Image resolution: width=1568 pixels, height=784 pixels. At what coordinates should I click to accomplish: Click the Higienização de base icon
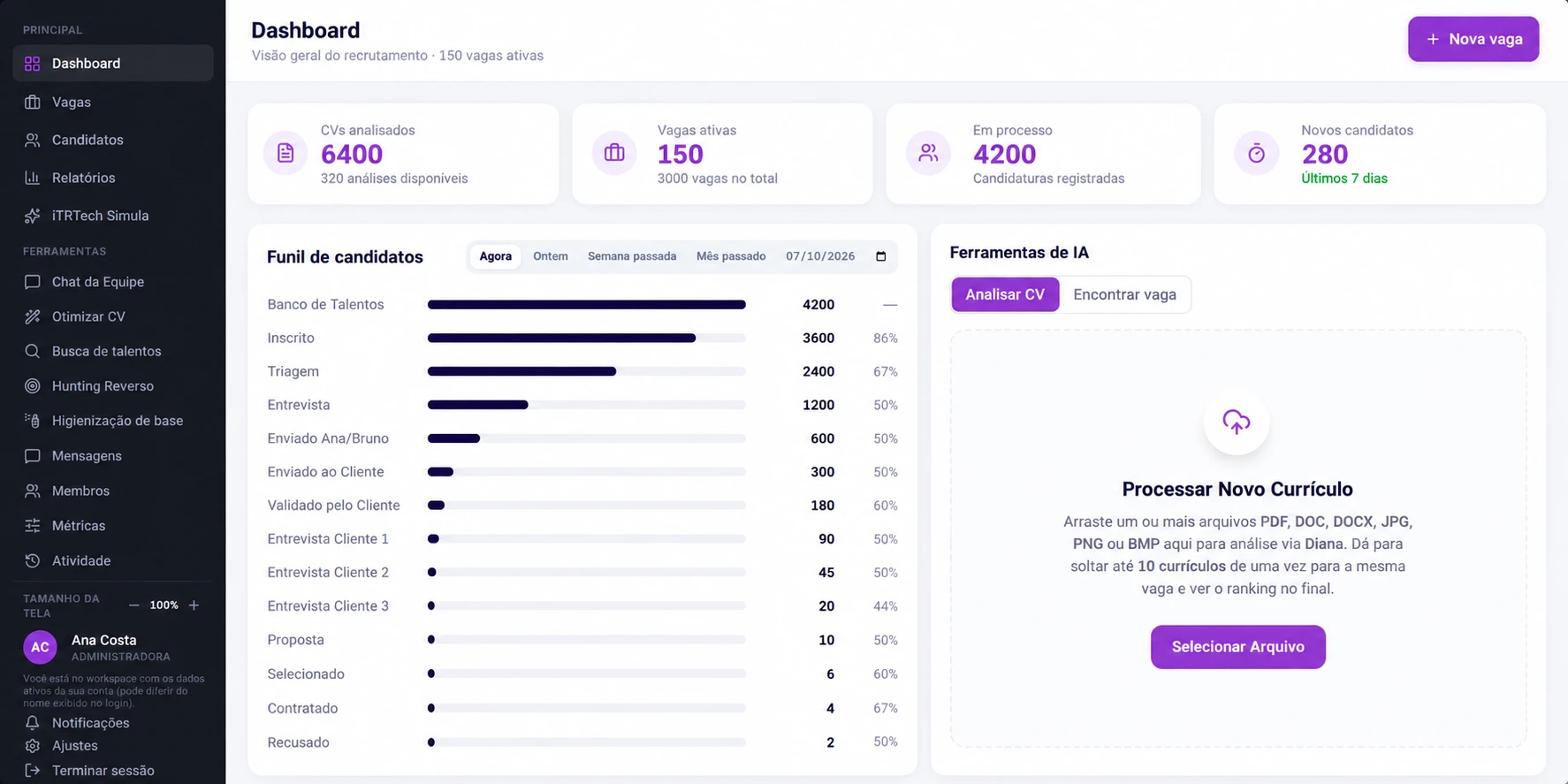(x=33, y=421)
